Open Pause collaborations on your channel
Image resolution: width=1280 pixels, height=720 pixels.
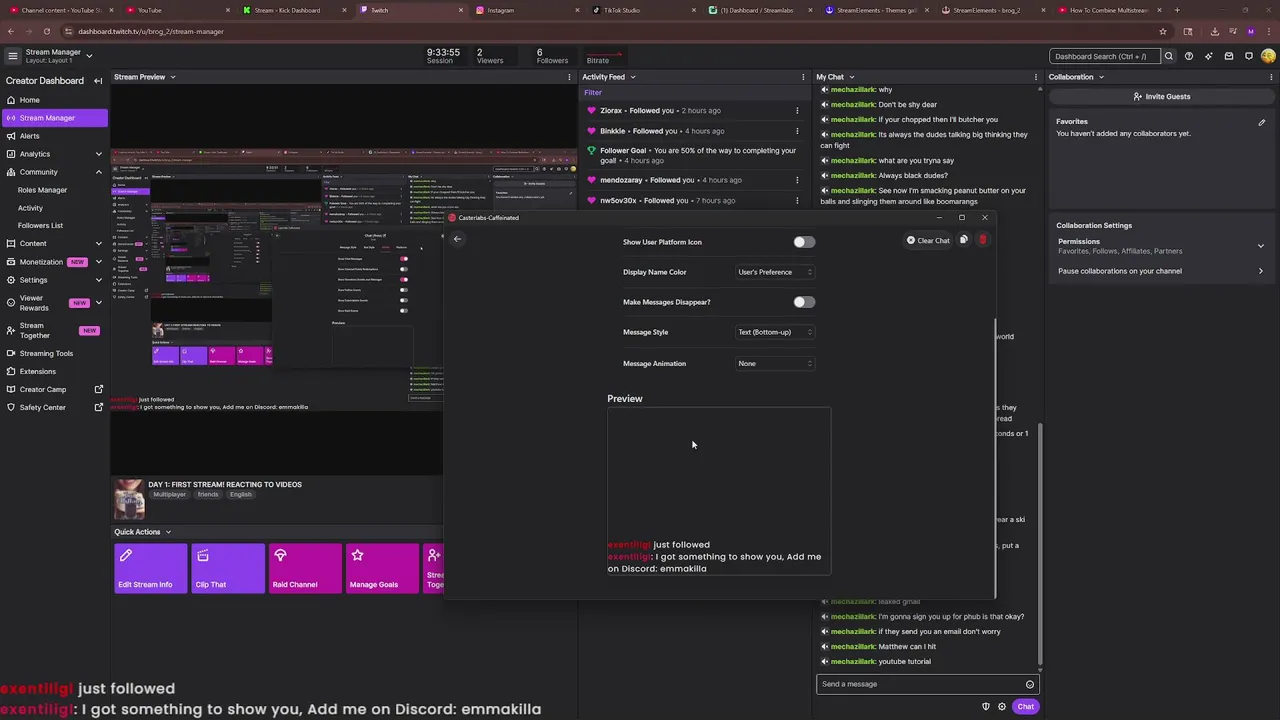pyautogui.click(x=1160, y=271)
